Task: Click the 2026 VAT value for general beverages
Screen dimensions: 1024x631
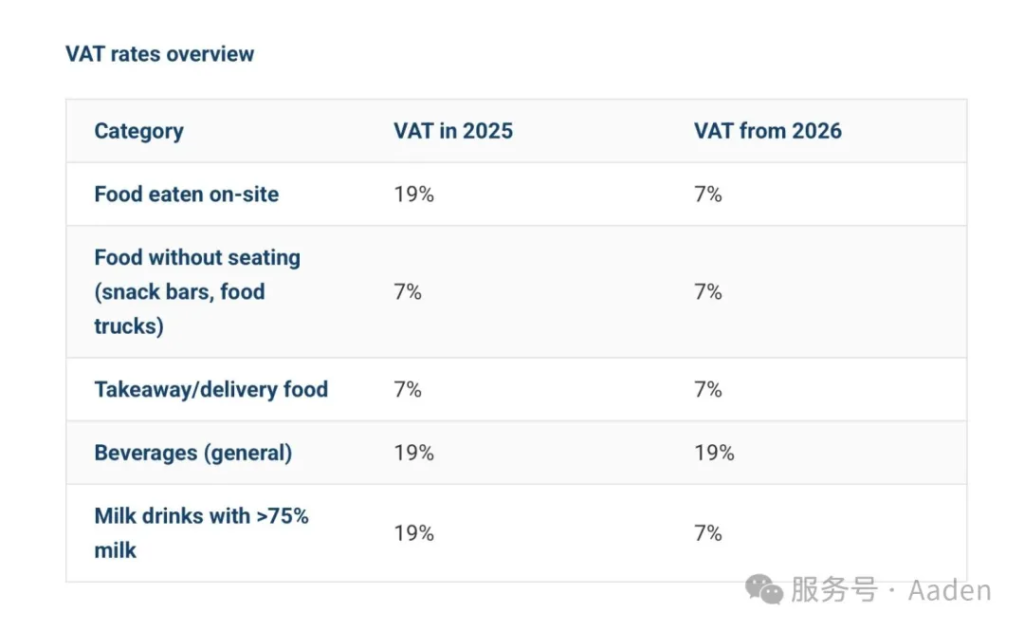Action: 714,452
